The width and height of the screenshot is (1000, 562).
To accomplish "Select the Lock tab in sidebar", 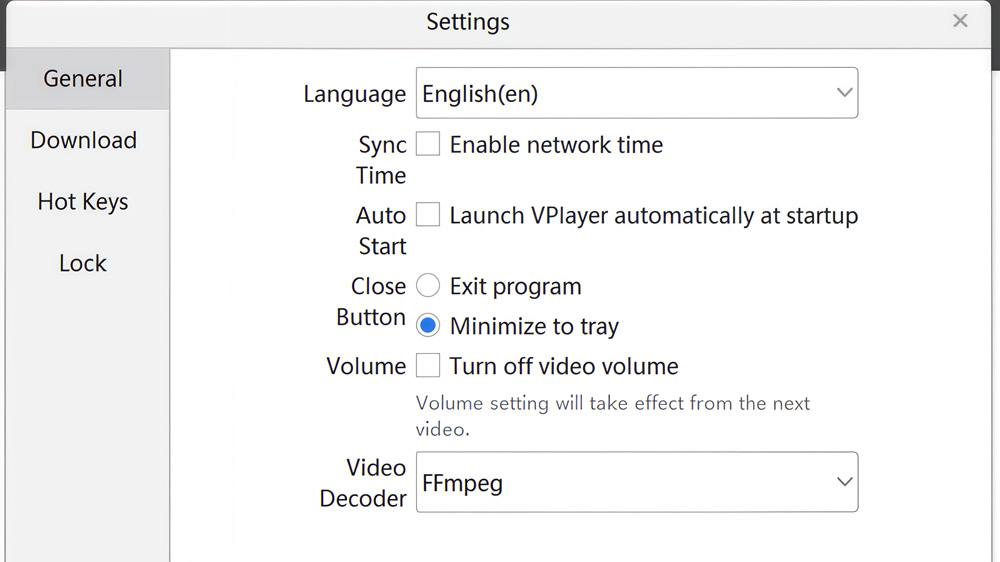I will pyautogui.click(x=84, y=264).
